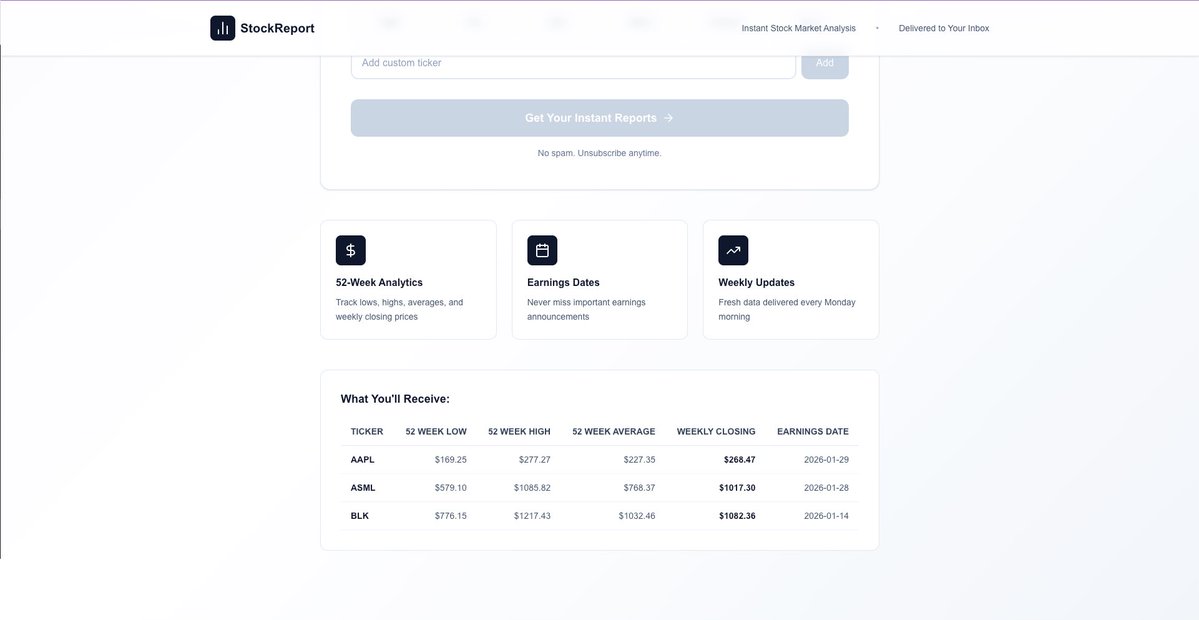
Task: Click the $1082.36 weekly closing value
Action: click(x=737, y=516)
